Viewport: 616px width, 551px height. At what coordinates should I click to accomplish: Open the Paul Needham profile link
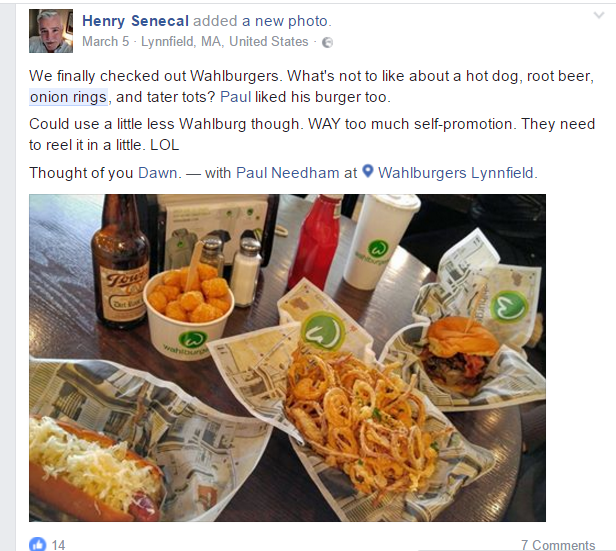point(288,173)
